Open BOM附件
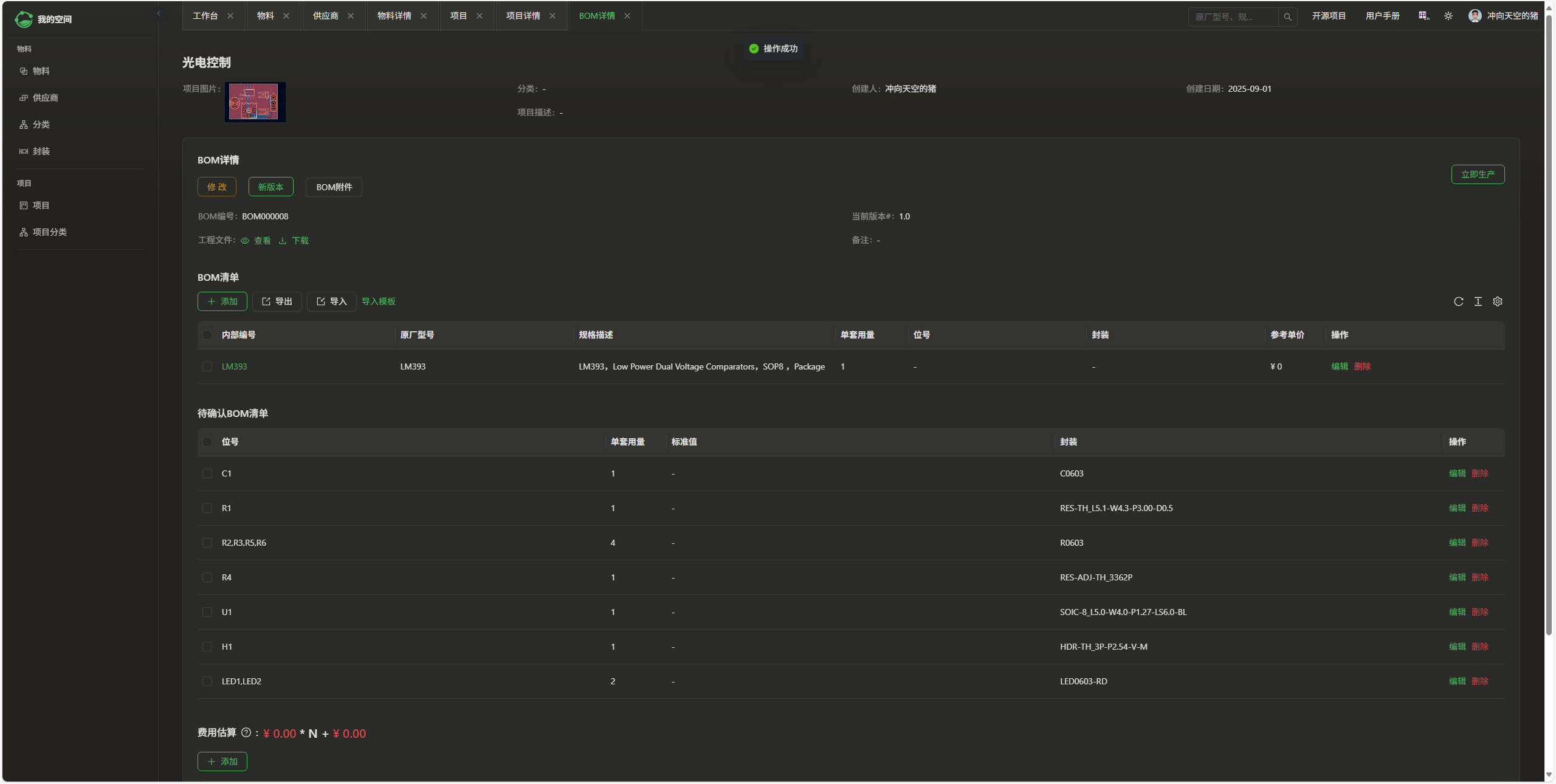Screen dimensions: 1556x784 click(x=334, y=187)
